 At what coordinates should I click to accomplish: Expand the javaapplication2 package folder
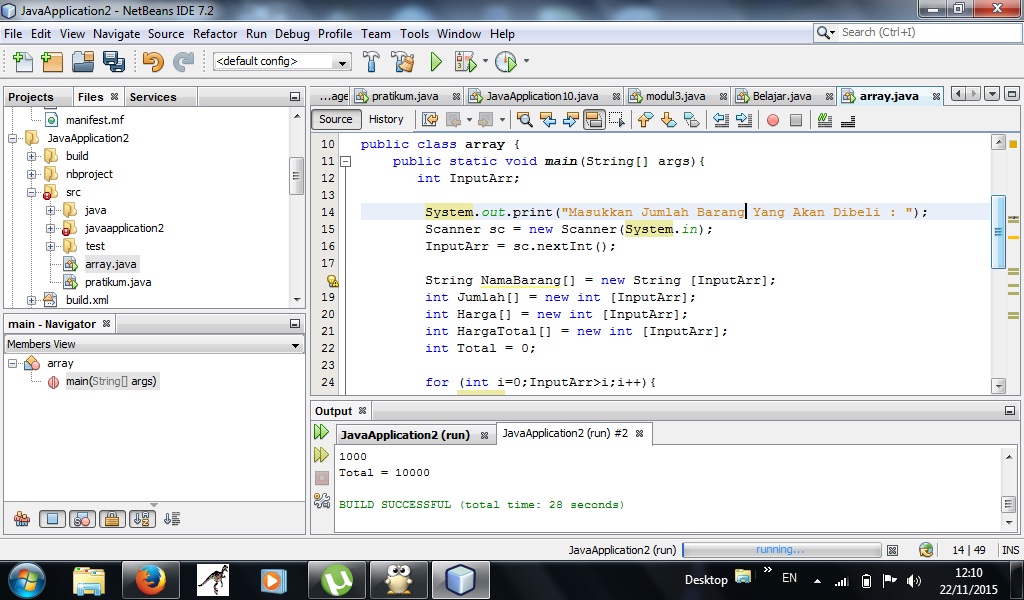50,229
